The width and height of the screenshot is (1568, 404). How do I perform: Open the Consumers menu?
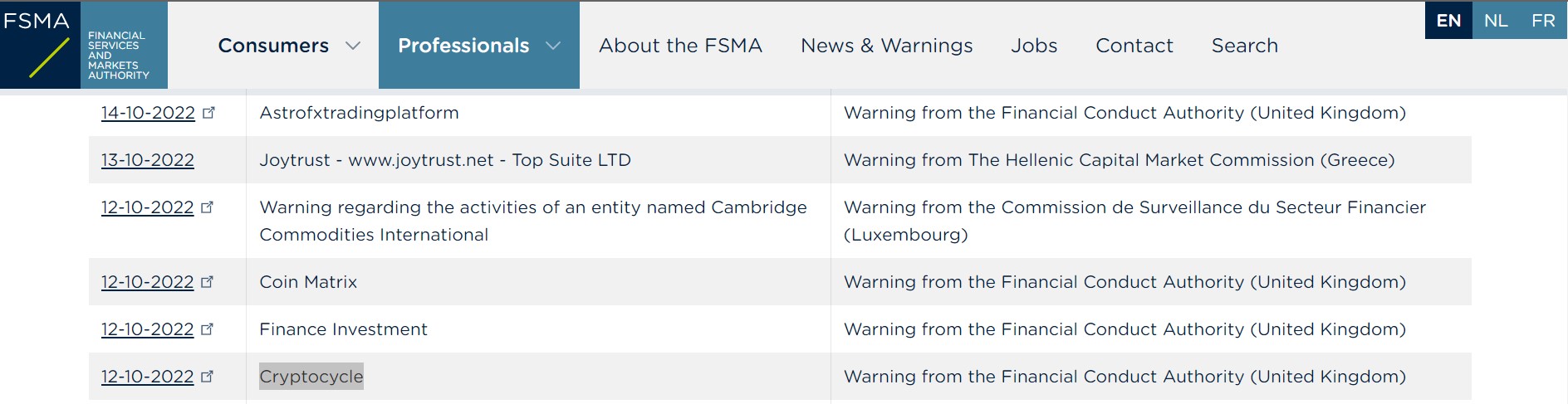click(273, 46)
